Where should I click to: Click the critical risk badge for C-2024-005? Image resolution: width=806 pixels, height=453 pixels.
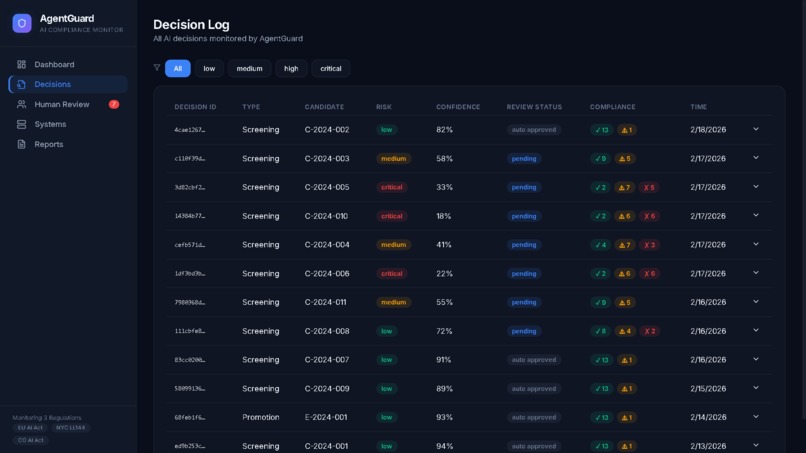(392, 188)
